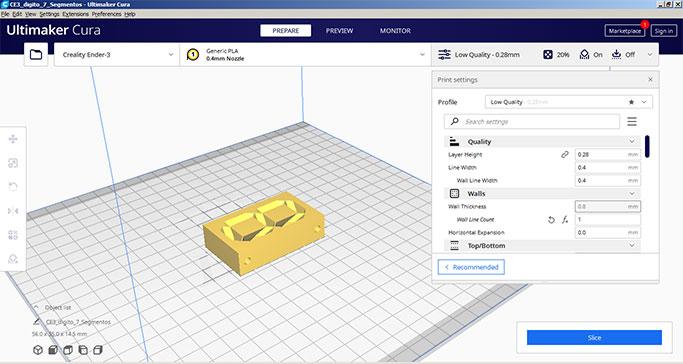683x364 pixels.
Task: Click the Search settings field
Action: pos(532,121)
